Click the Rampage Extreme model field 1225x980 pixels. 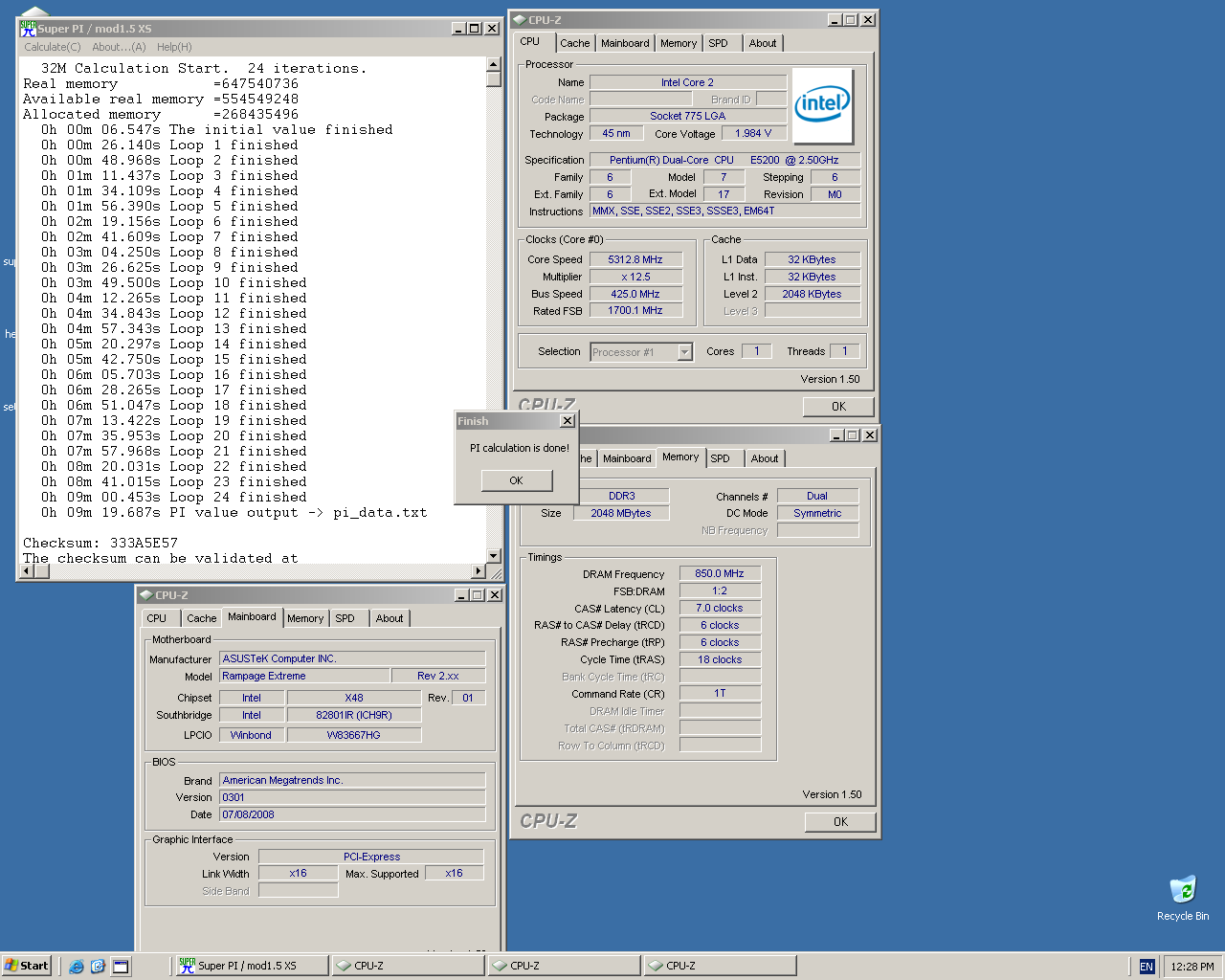[304, 676]
